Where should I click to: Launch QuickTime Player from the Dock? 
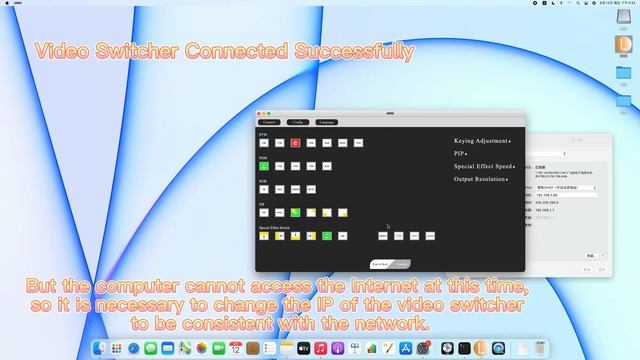coord(498,348)
